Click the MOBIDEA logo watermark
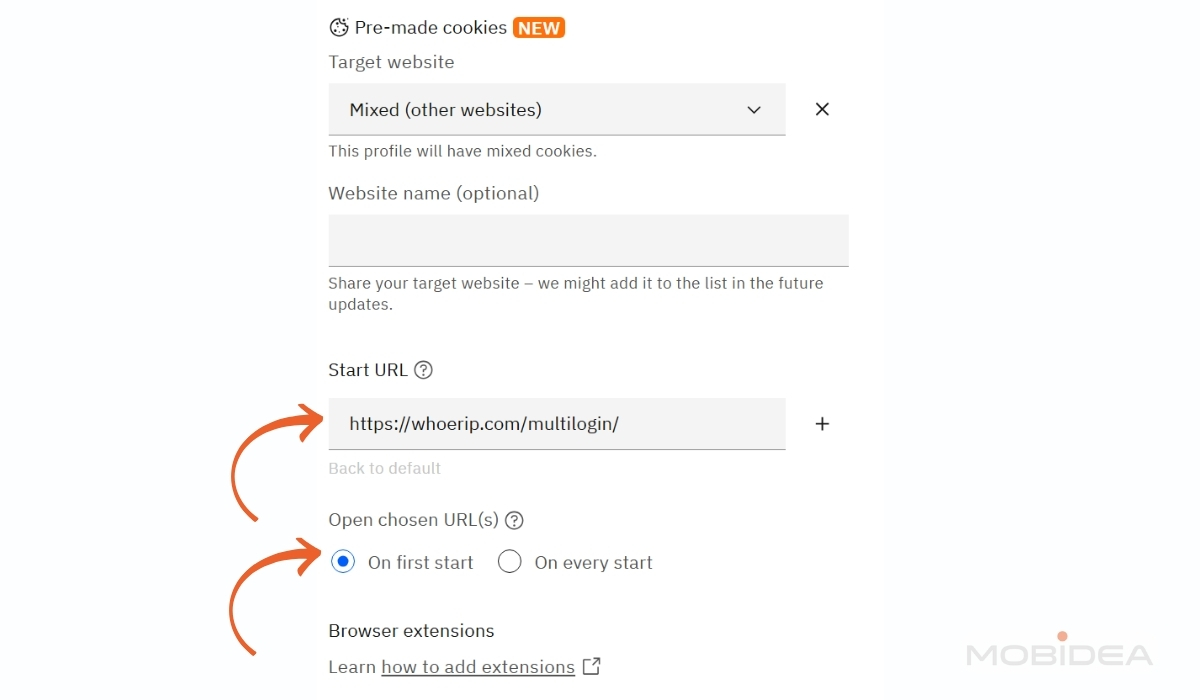 click(x=1059, y=654)
